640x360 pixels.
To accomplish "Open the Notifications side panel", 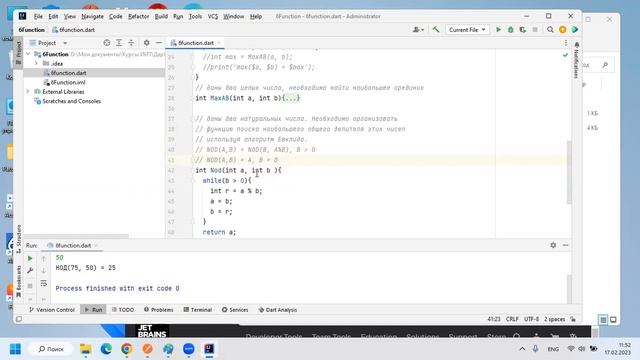I will (576, 59).
